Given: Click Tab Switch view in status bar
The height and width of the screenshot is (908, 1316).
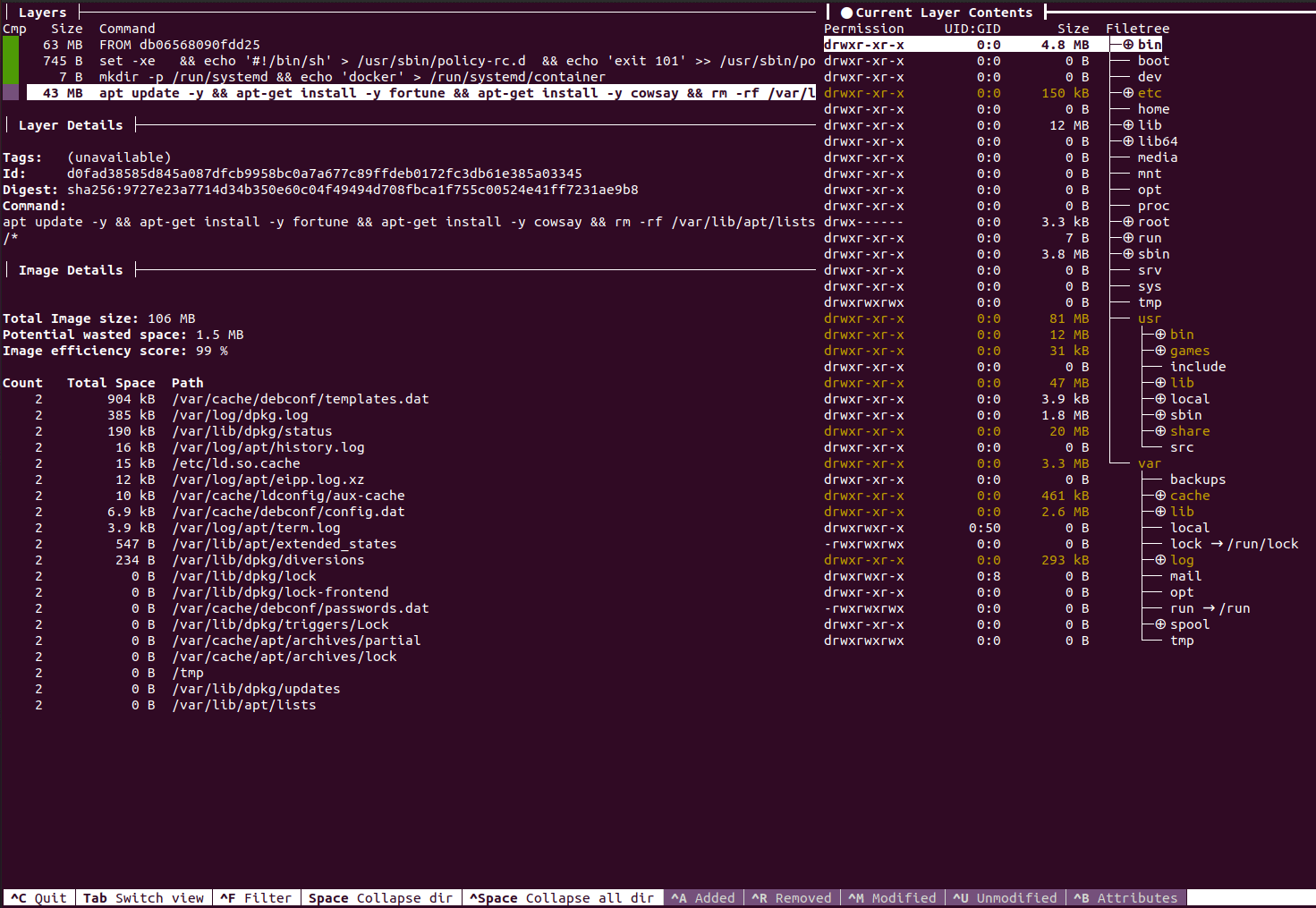Looking at the screenshot, I should 143,898.
